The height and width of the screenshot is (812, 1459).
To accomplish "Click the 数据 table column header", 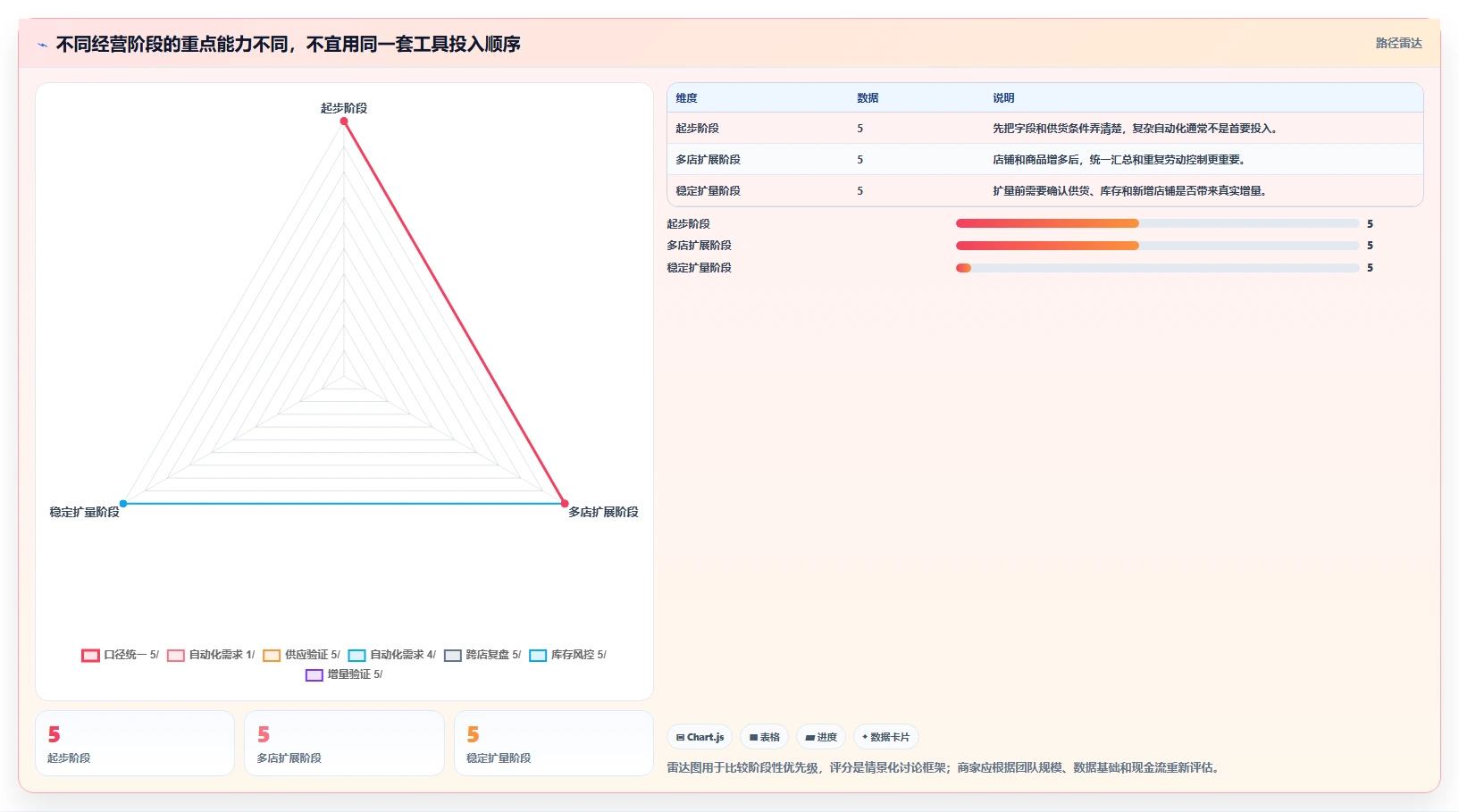I will [868, 98].
